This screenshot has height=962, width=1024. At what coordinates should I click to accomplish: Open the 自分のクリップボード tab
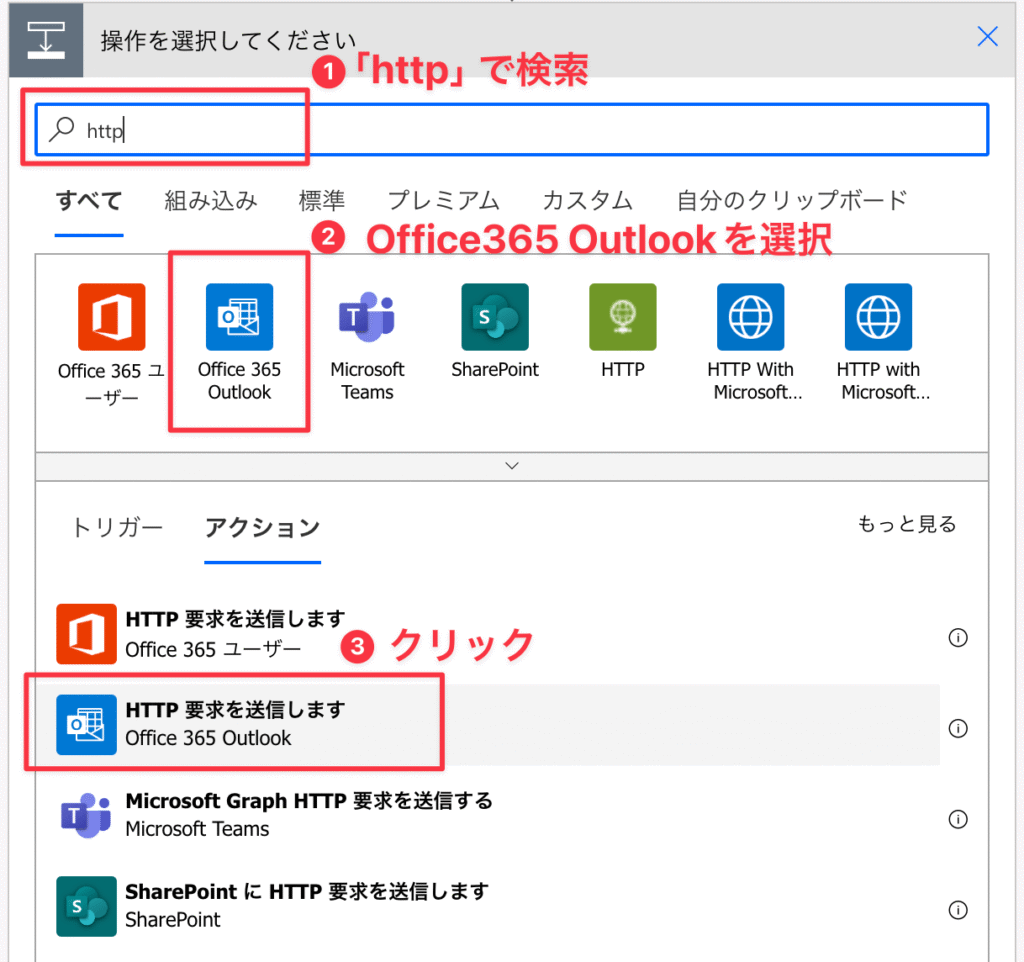click(792, 200)
